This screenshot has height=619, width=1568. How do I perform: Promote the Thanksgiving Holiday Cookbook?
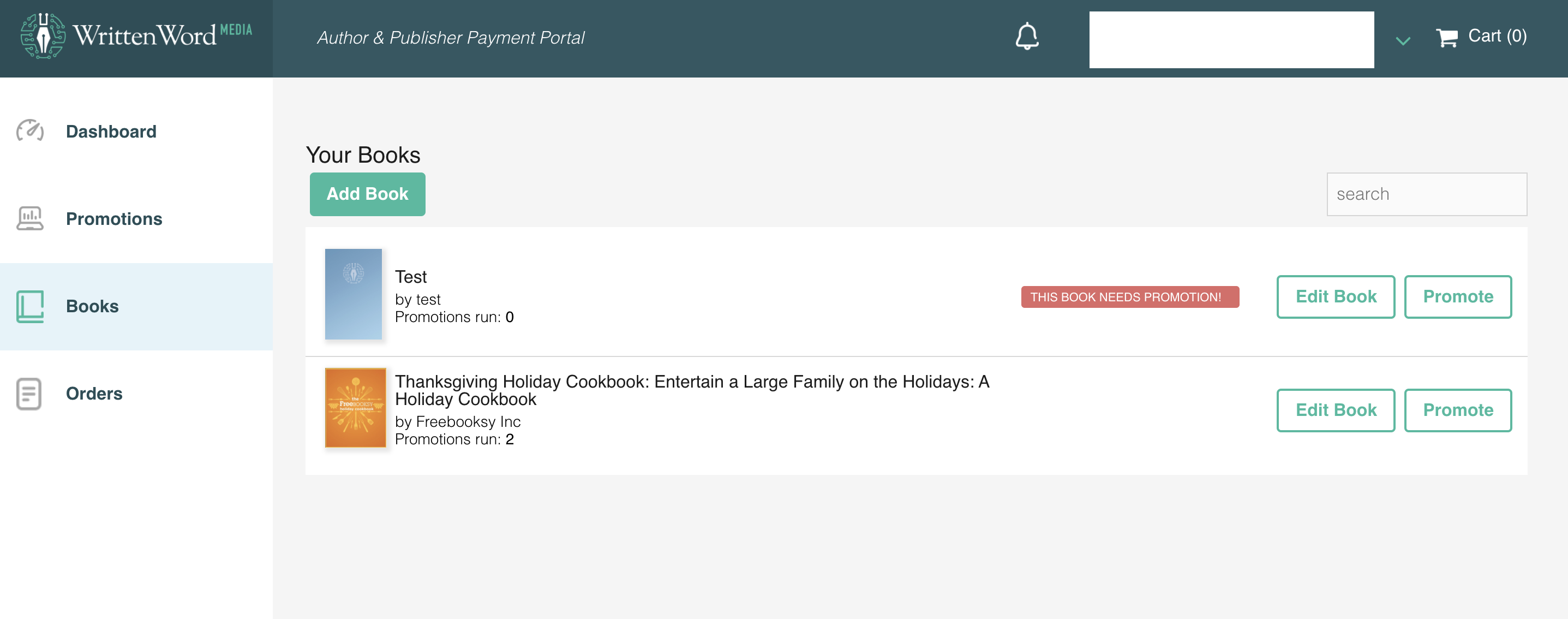coord(1458,410)
